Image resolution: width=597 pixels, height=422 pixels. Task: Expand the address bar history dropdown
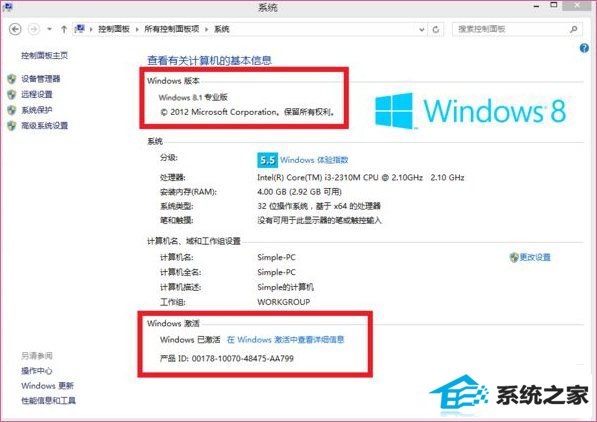421,29
